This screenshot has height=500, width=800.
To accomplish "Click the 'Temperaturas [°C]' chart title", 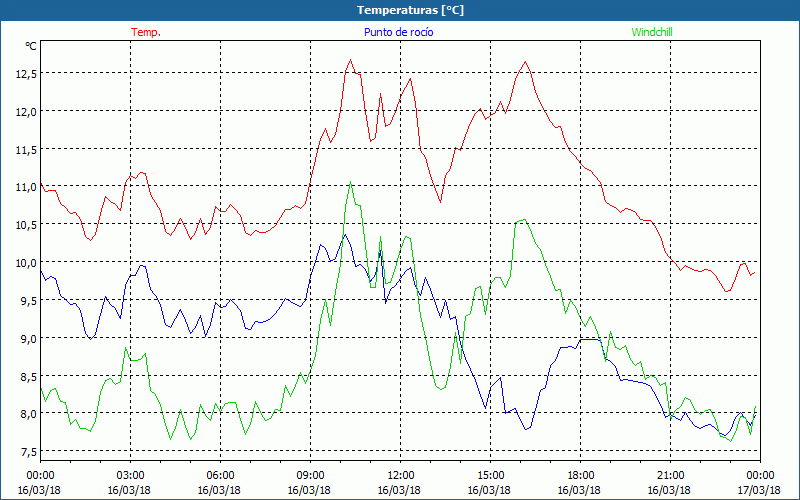I will [410, 10].
